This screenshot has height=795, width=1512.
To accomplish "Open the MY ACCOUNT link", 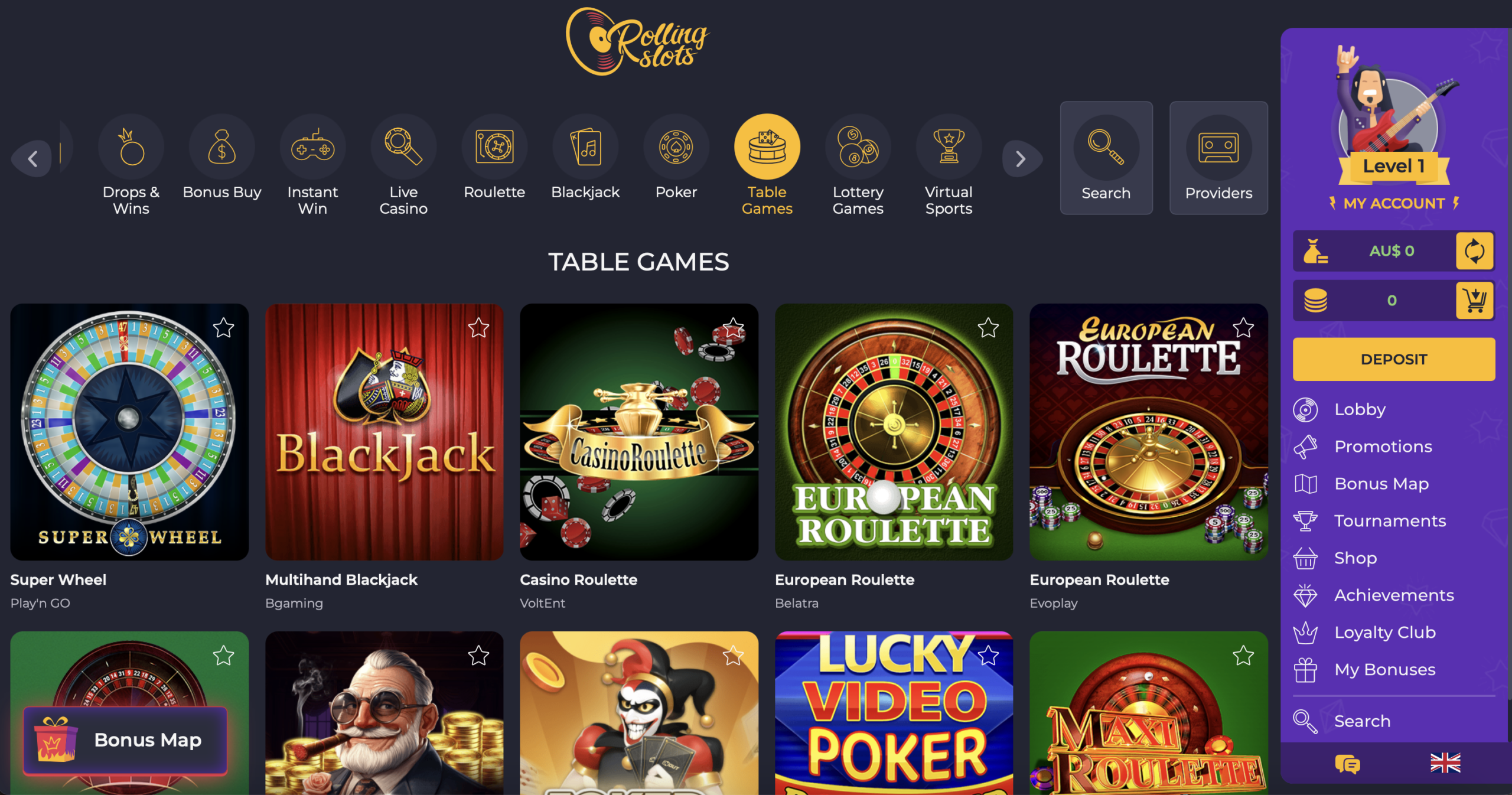I will (x=1394, y=203).
